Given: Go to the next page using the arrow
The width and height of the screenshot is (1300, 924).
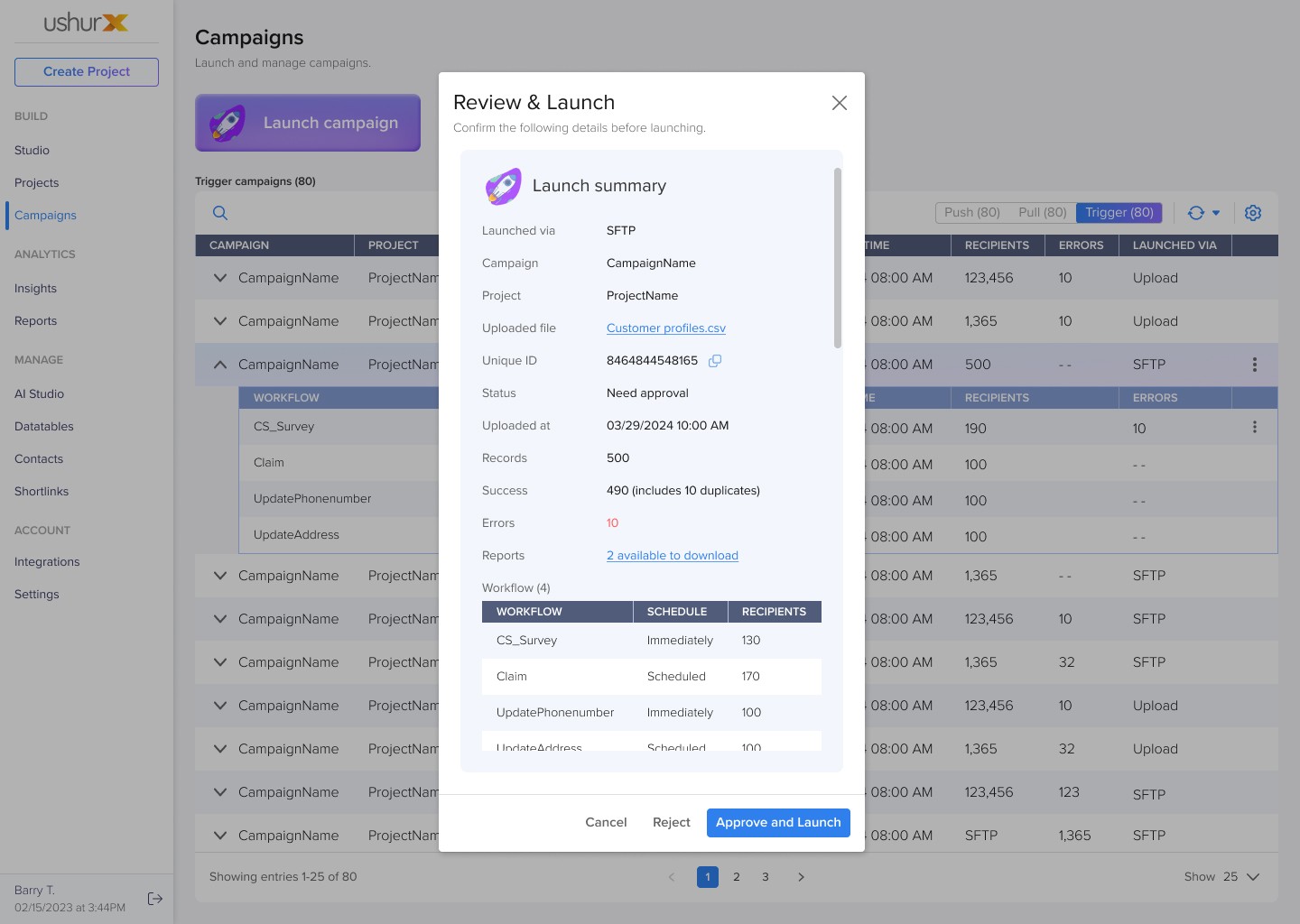Looking at the screenshot, I should tap(801, 877).
